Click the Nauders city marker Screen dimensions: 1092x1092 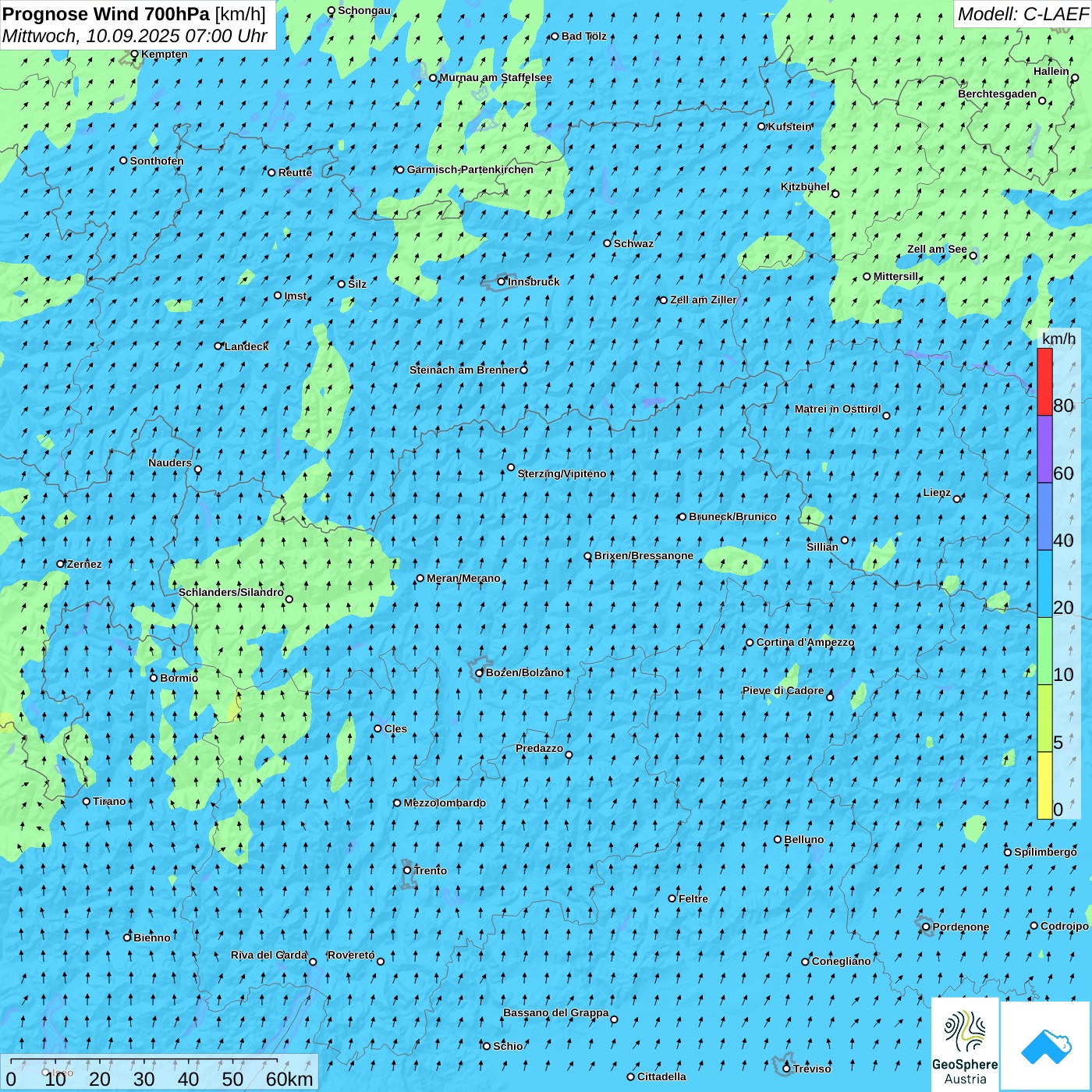coord(198,470)
